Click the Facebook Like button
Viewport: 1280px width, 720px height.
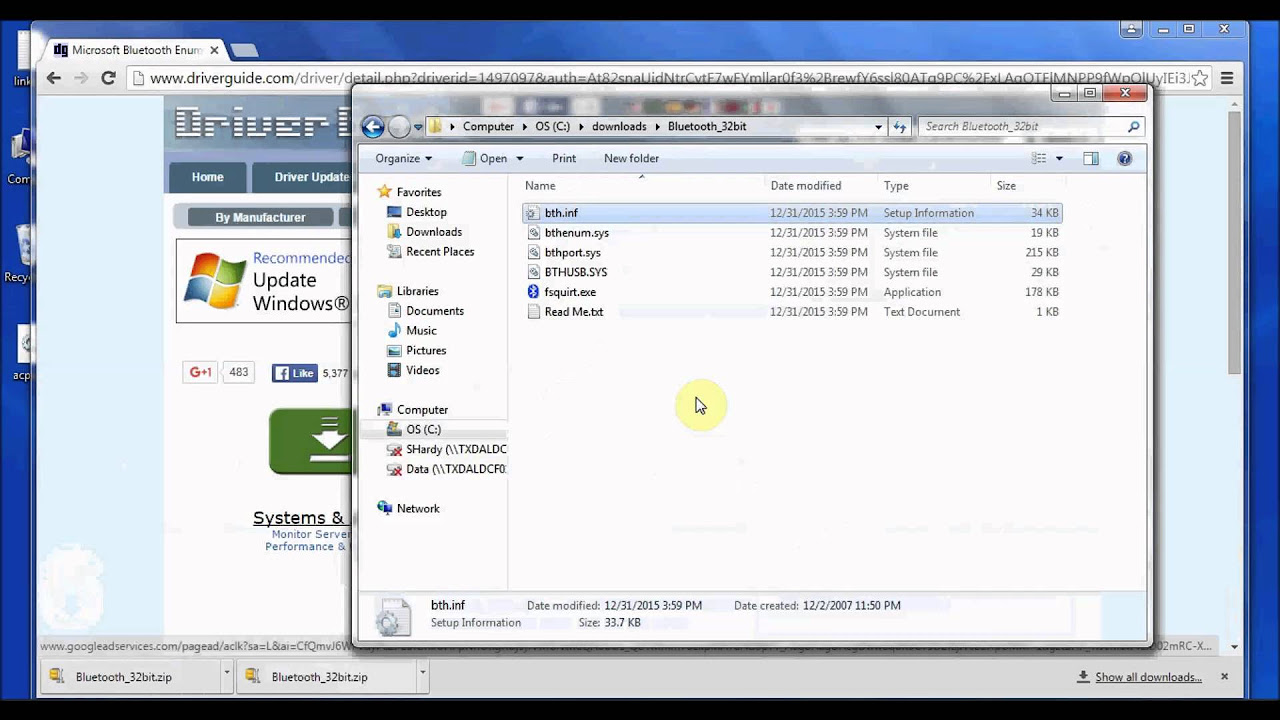(295, 373)
